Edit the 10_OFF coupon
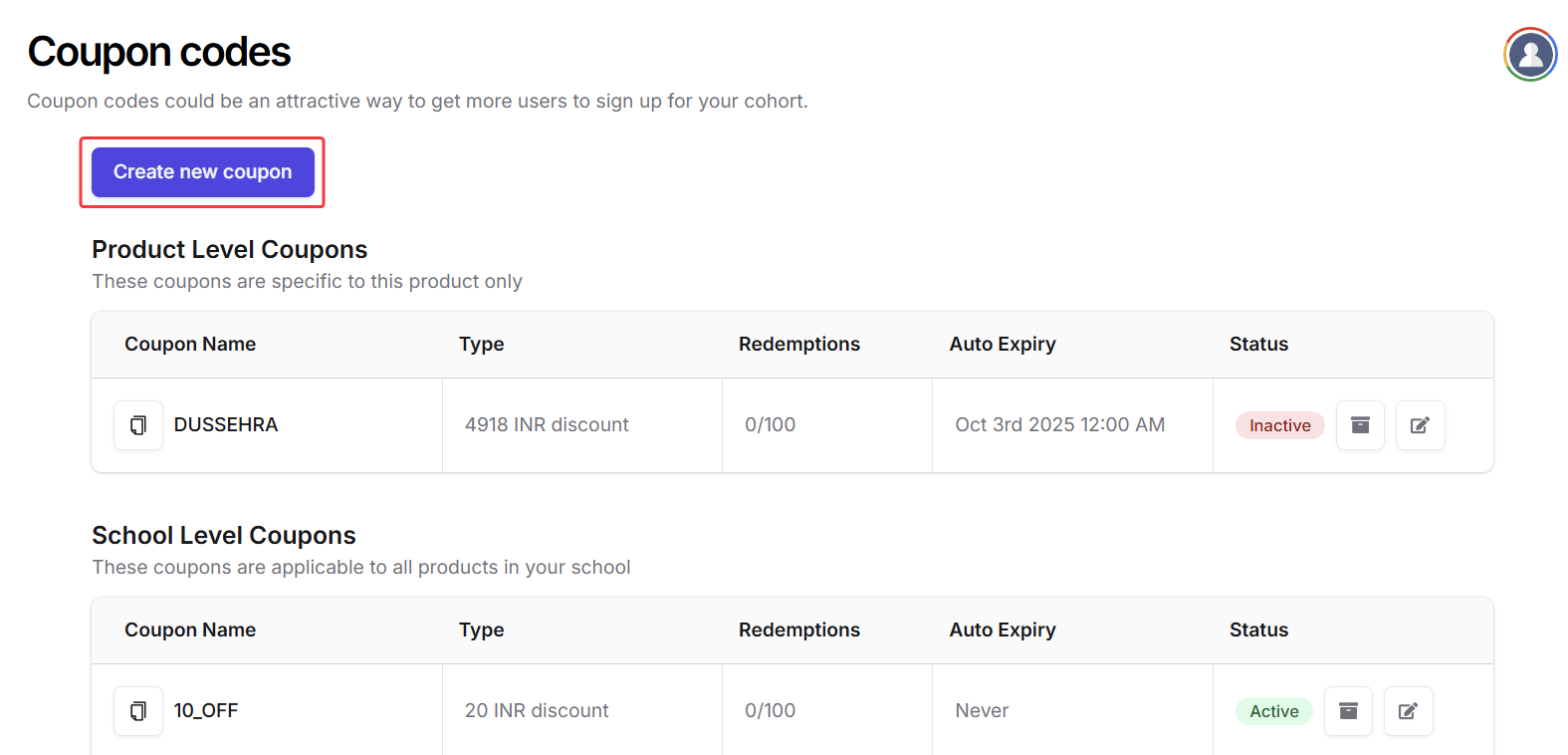1568x755 pixels. [x=1408, y=711]
